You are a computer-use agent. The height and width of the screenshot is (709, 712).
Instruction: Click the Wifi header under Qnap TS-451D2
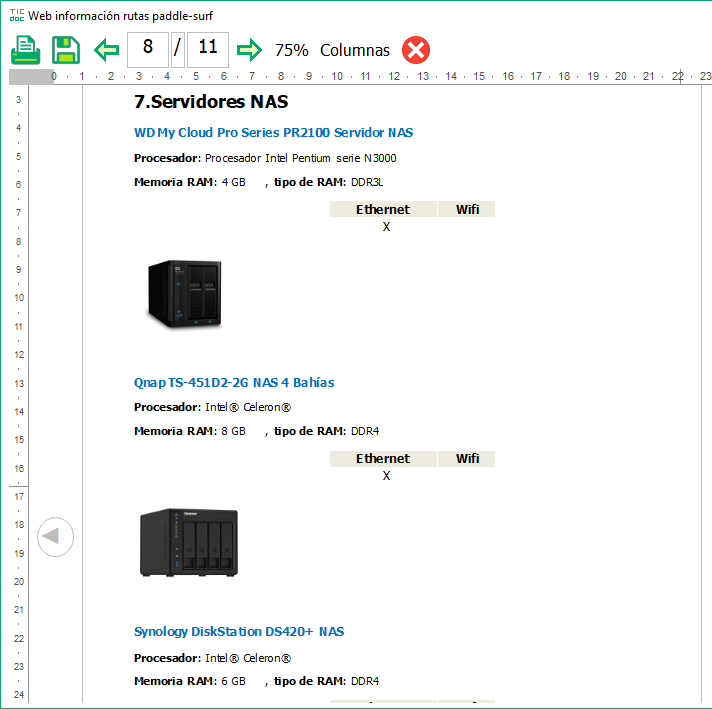click(x=467, y=459)
